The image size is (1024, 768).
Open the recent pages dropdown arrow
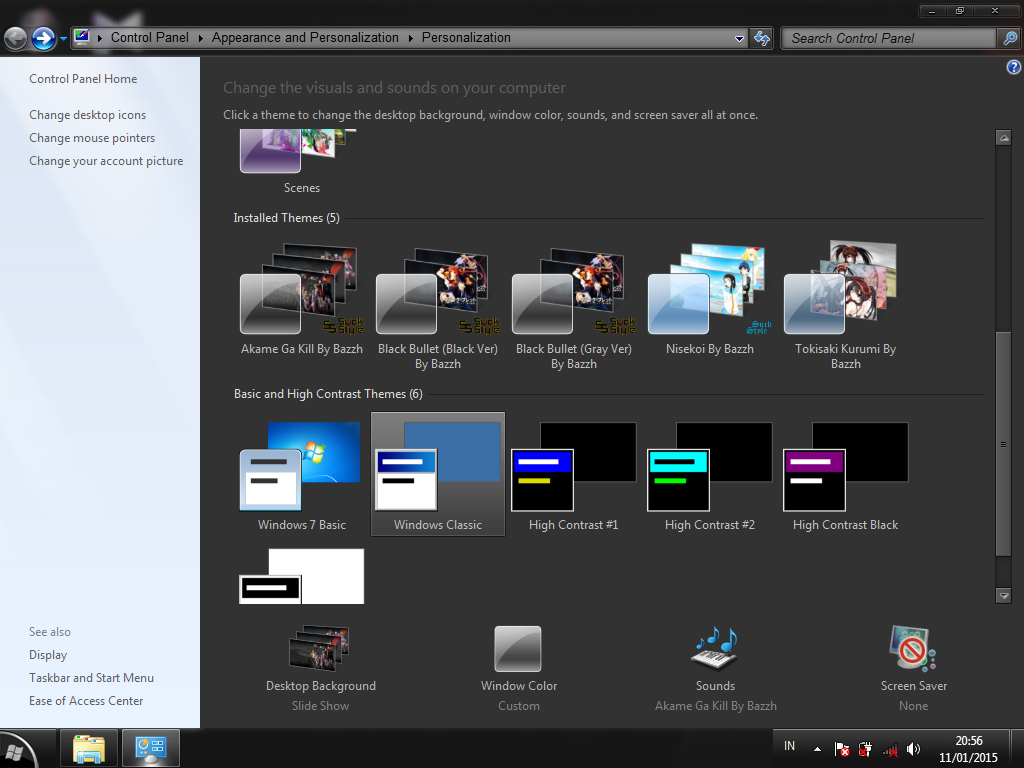tap(63, 39)
